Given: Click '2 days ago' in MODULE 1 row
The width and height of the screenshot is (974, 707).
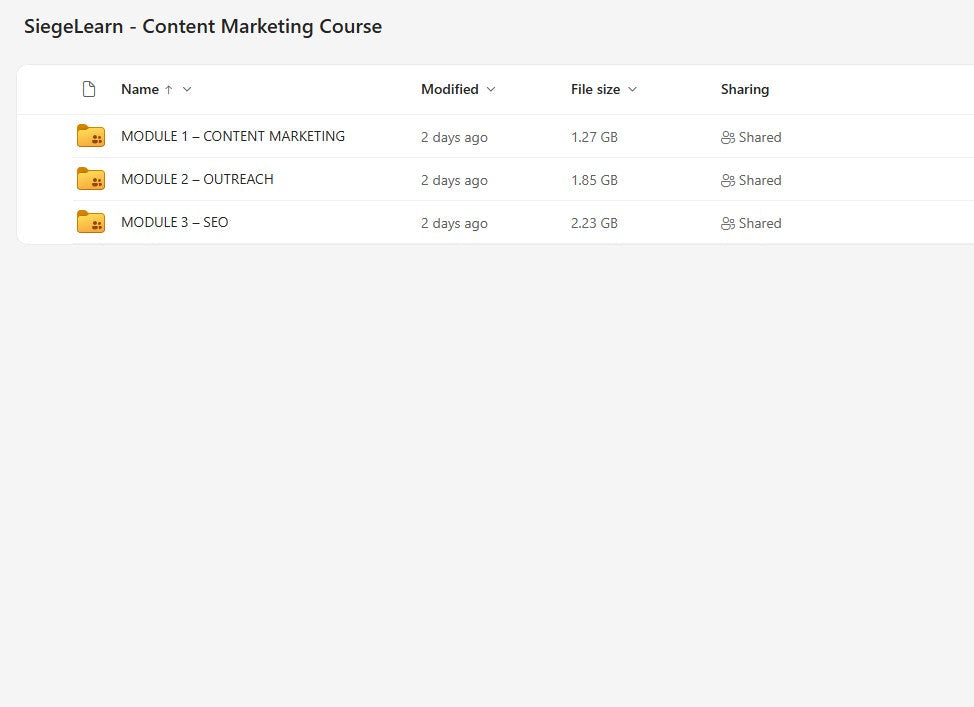Looking at the screenshot, I should pyautogui.click(x=454, y=137).
